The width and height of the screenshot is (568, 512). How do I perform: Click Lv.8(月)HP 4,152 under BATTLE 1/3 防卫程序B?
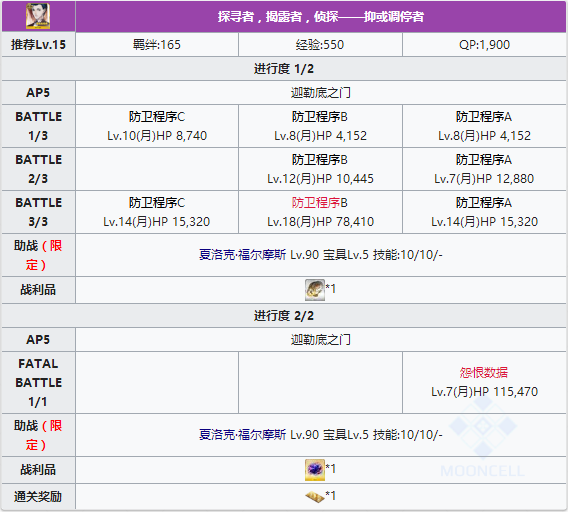320,136
